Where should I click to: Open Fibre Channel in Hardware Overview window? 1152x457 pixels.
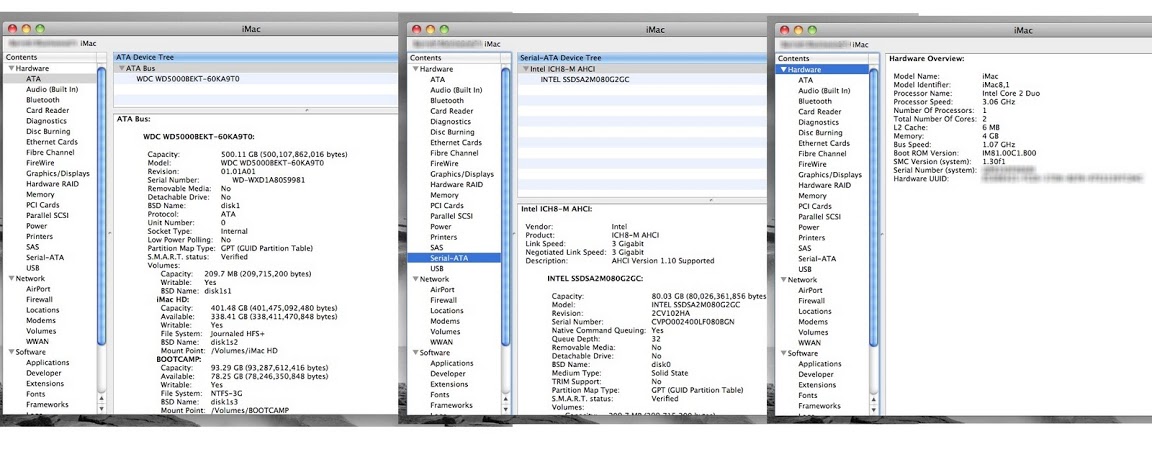[823, 154]
